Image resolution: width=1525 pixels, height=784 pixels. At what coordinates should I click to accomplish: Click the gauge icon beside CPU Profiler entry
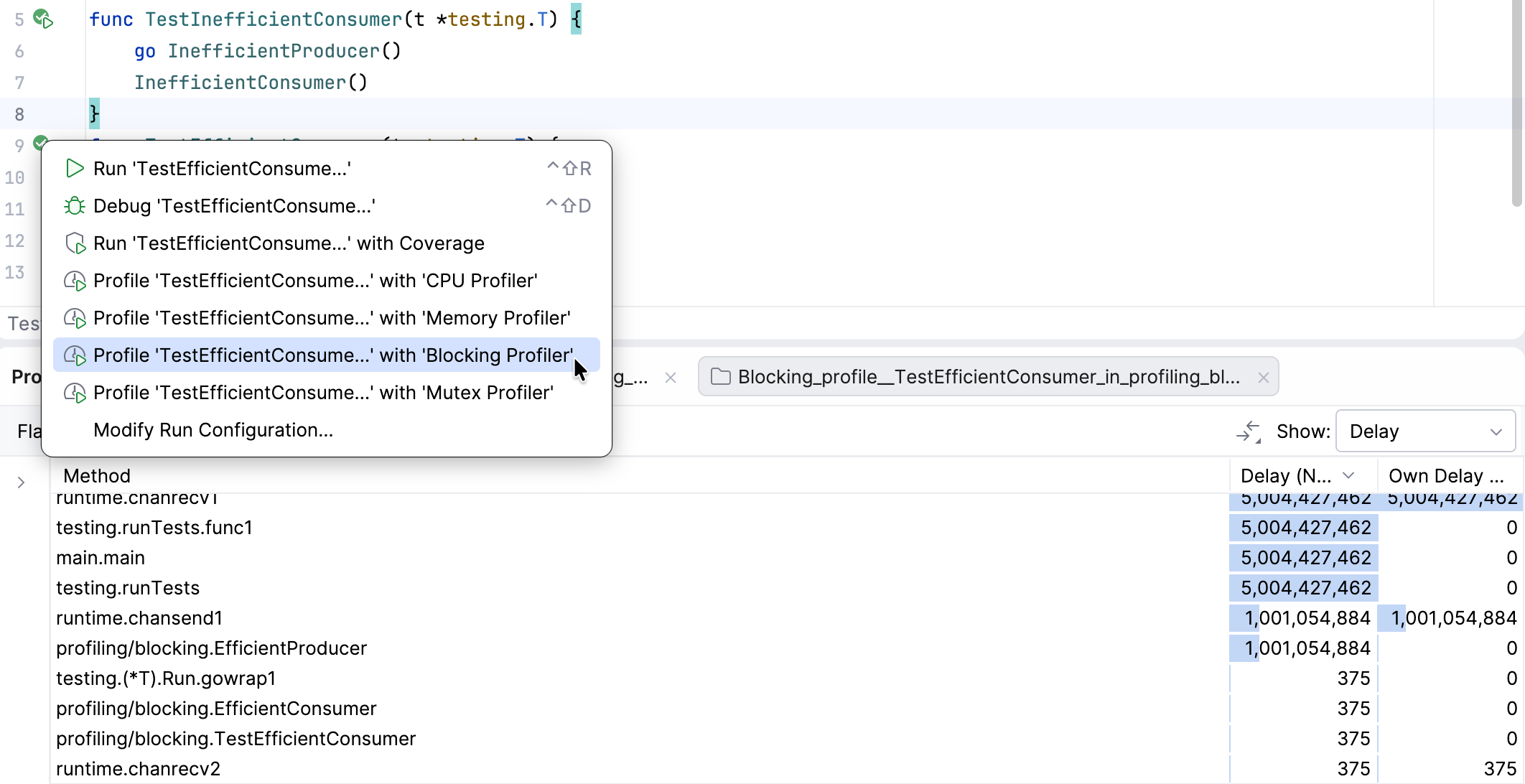pos(75,281)
